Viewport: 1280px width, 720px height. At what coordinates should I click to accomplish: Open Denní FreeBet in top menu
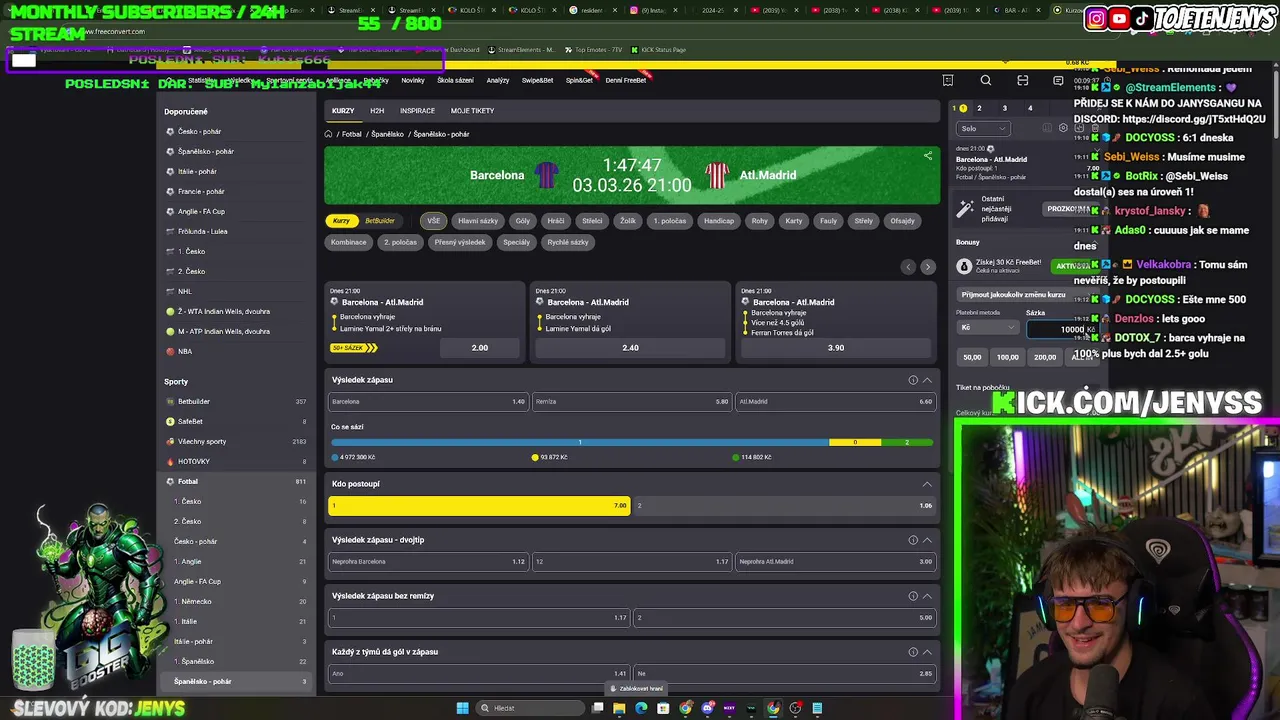point(626,80)
